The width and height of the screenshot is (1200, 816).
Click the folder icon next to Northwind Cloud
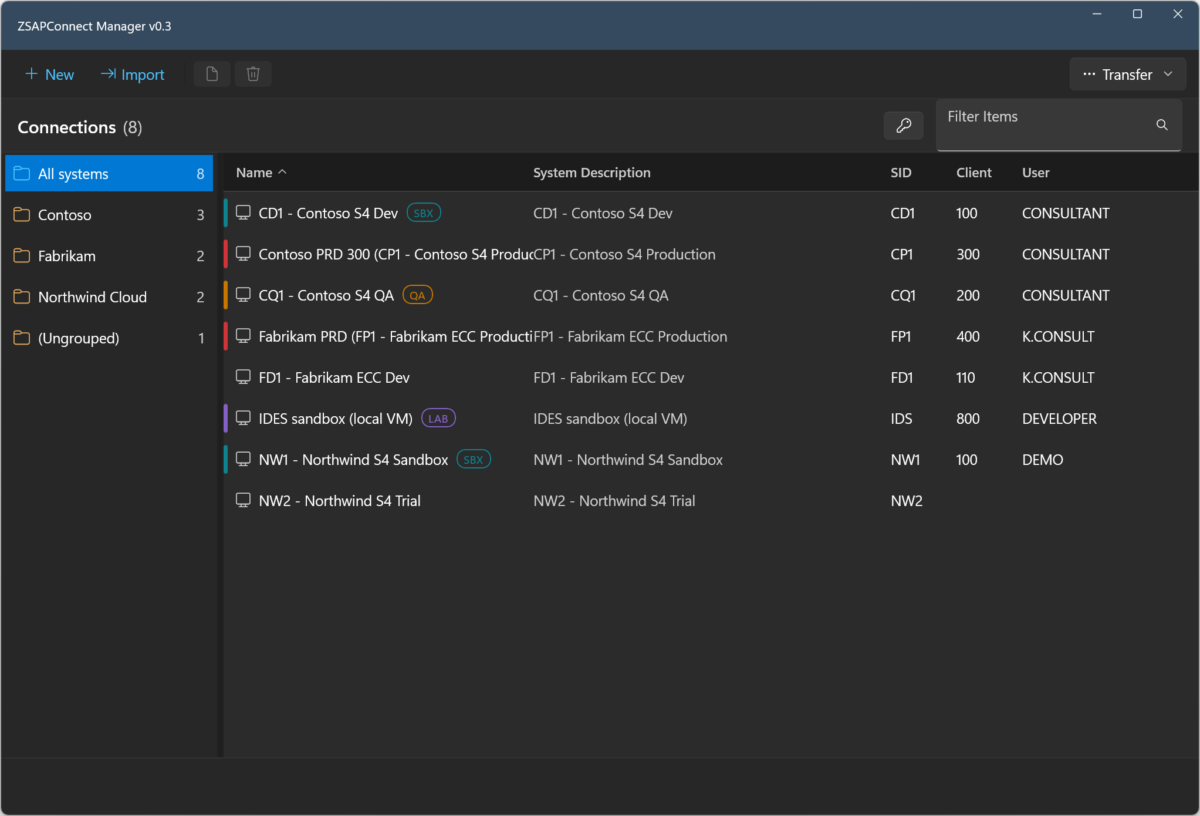(x=21, y=297)
